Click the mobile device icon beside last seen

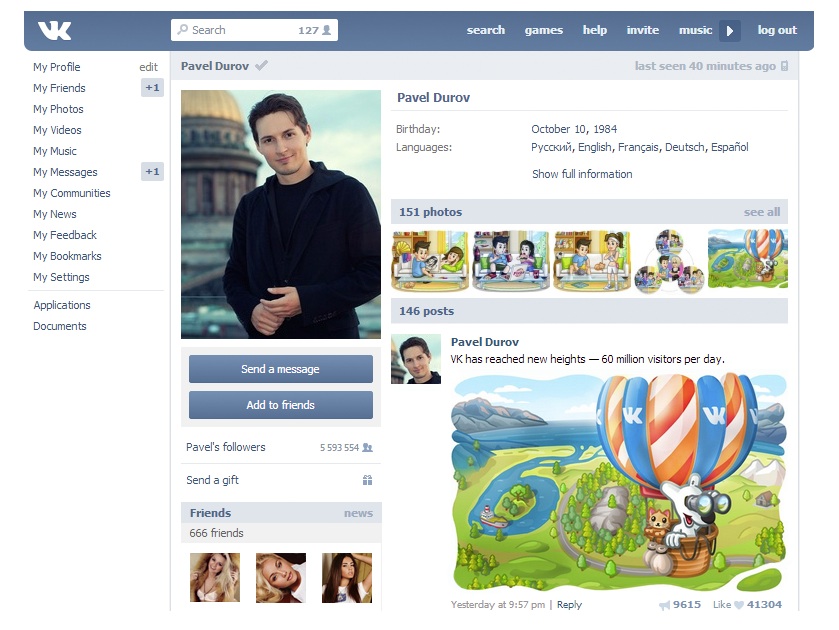tap(784, 66)
